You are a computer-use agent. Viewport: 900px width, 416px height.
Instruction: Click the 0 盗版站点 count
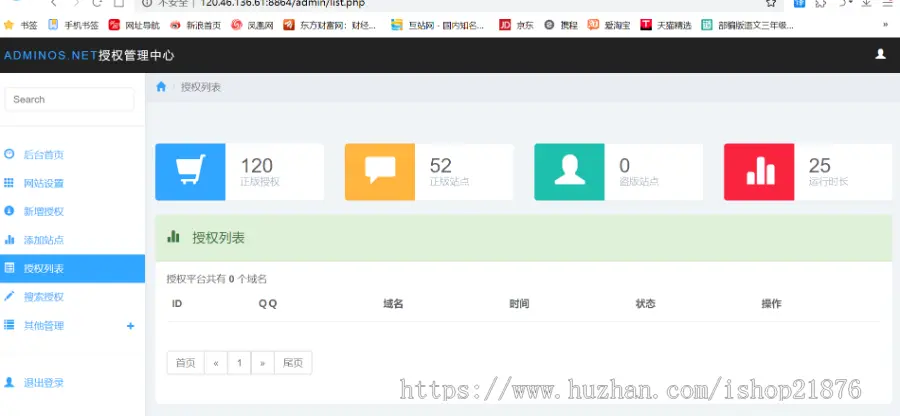point(624,166)
